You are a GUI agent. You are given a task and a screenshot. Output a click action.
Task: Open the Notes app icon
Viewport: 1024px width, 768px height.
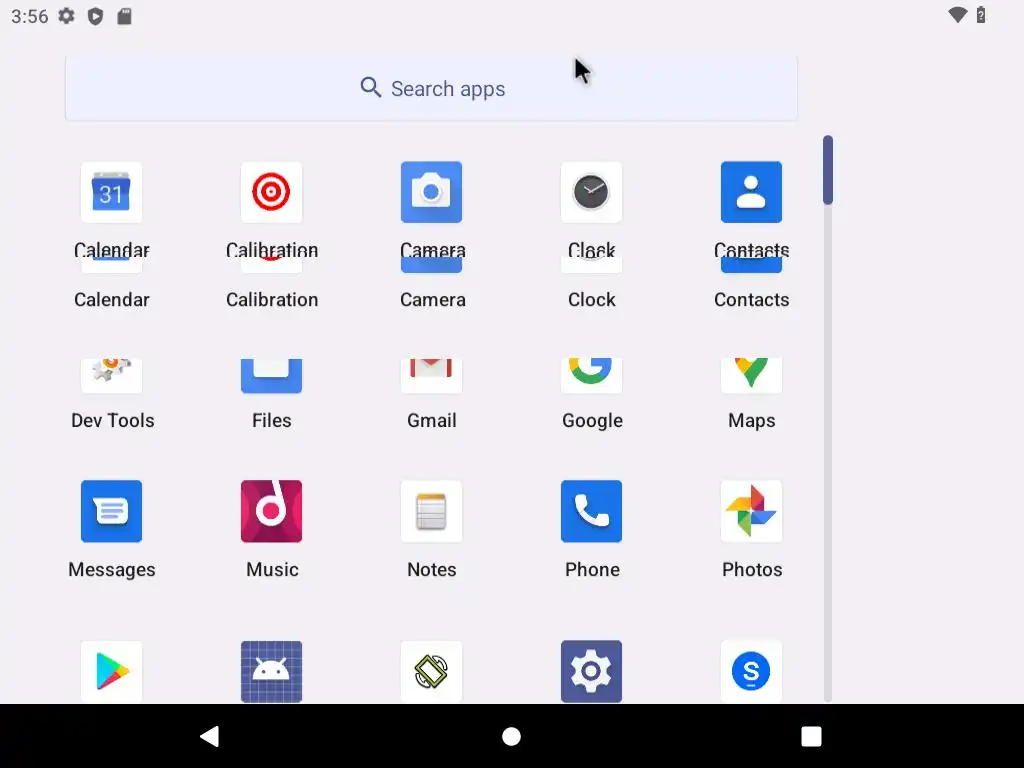431,511
